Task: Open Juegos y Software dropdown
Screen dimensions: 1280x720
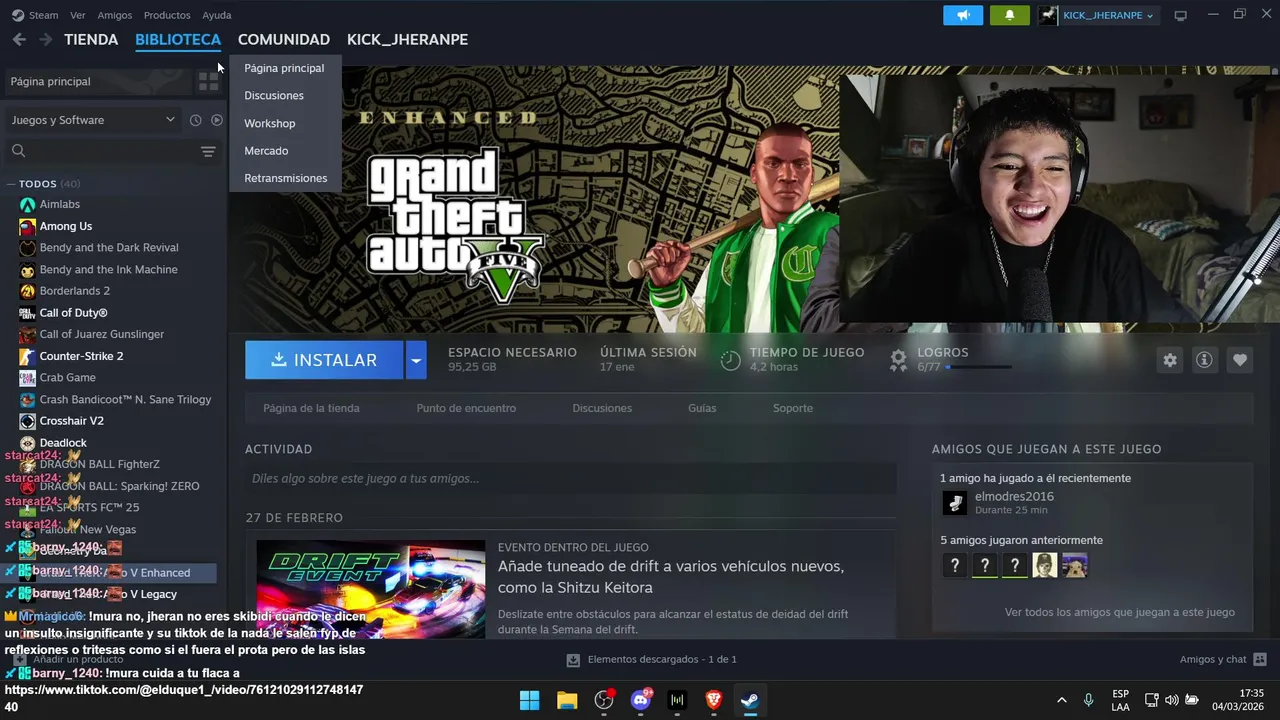Action: click(x=92, y=120)
